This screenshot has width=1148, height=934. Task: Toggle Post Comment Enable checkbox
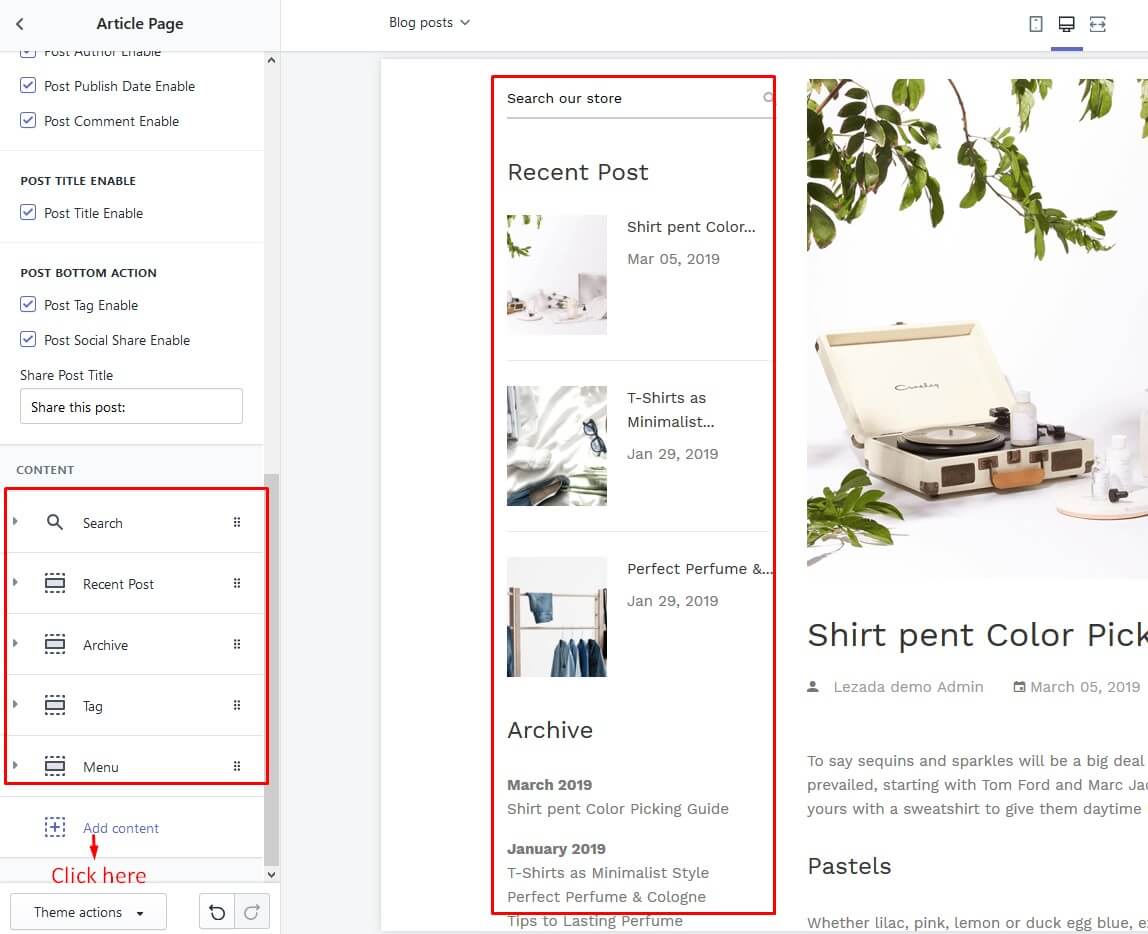click(x=28, y=120)
